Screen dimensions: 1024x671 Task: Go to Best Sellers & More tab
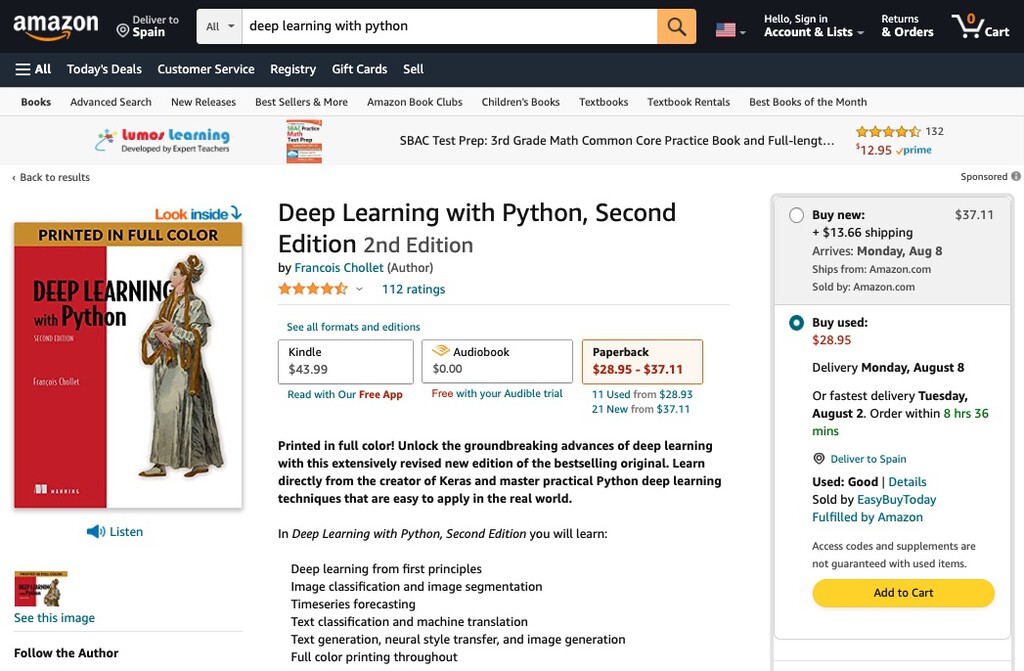pyautogui.click(x=301, y=102)
